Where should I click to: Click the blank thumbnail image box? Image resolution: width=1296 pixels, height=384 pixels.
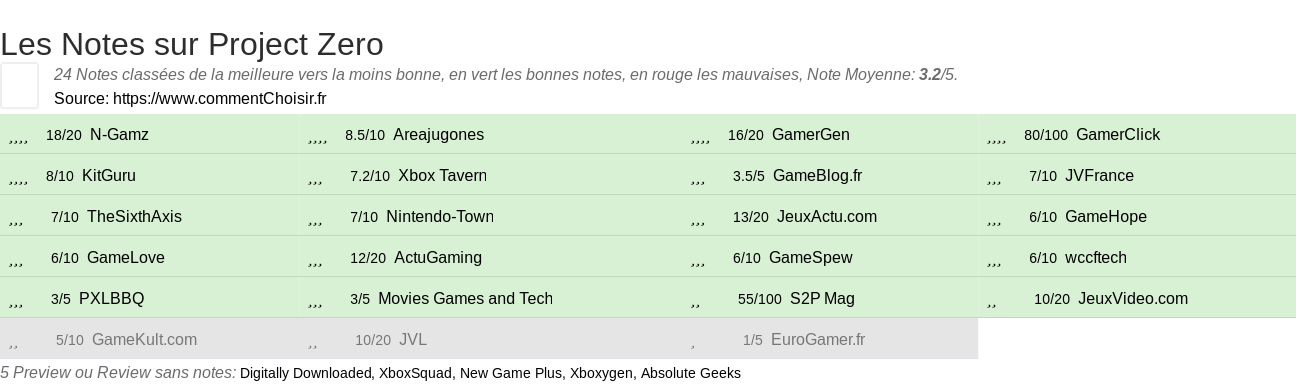click(x=19, y=85)
